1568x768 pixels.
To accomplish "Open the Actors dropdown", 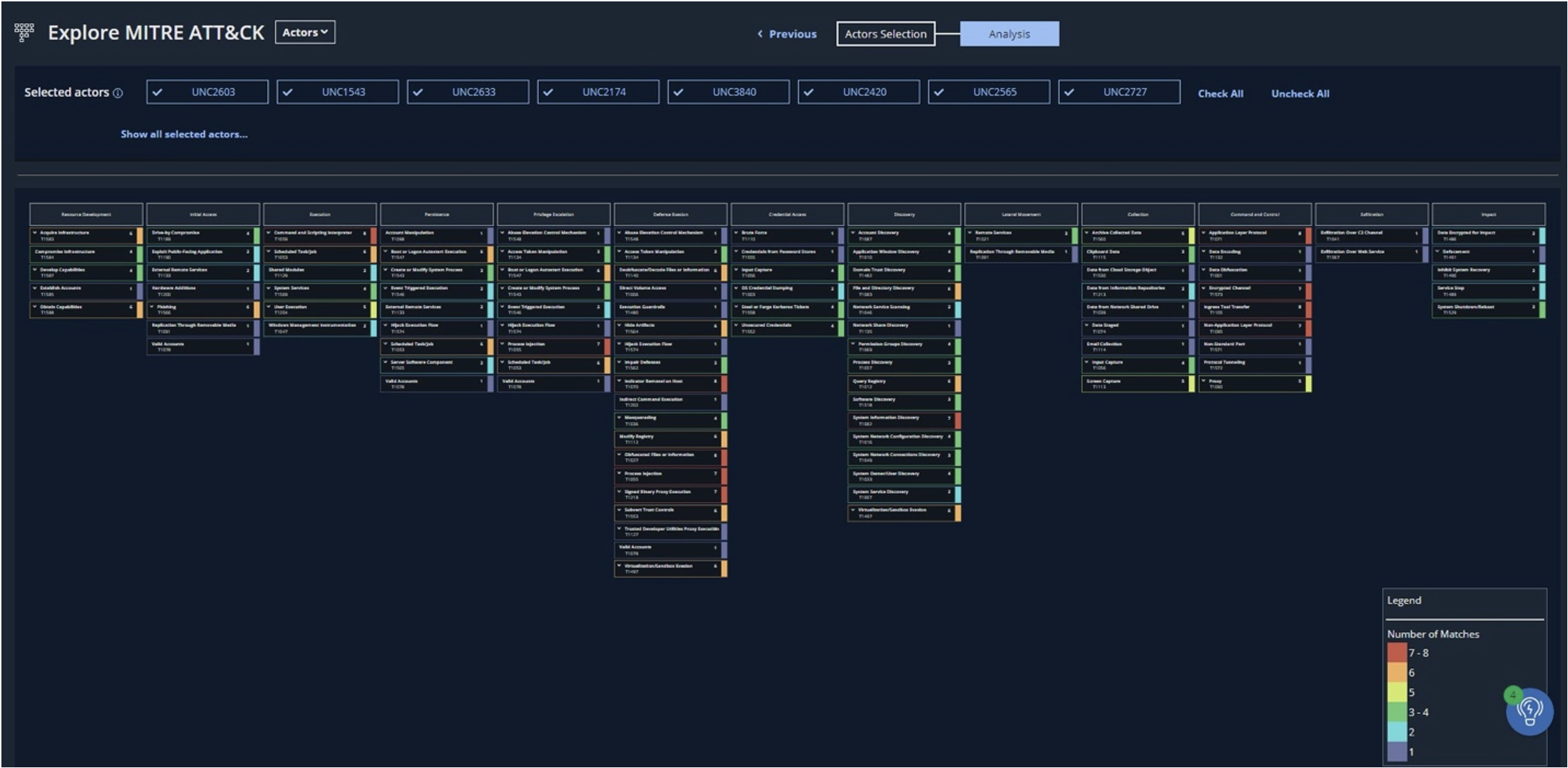I will point(305,32).
